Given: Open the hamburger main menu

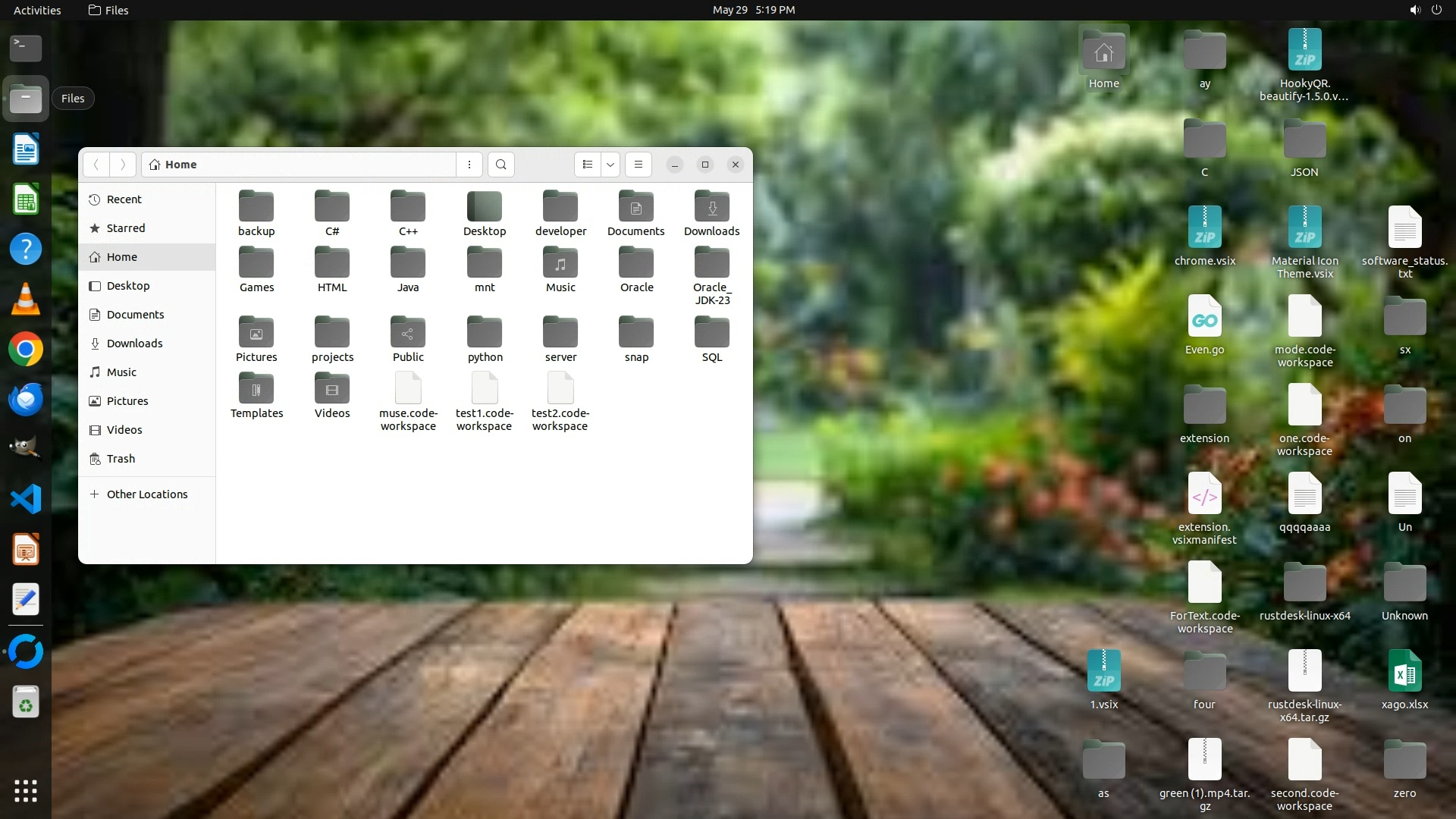Looking at the screenshot, I should [x=639, y=165].
